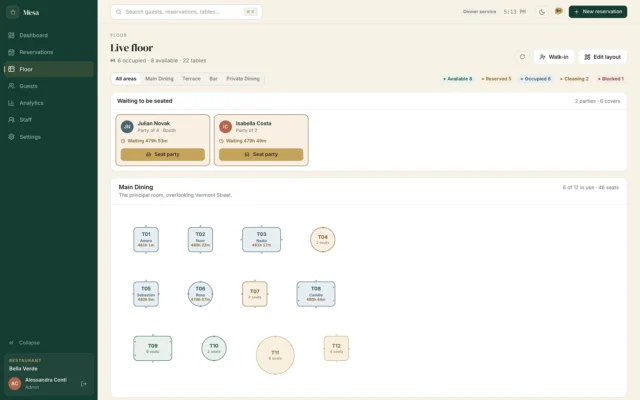
Task: Seat Isabella Costa's party
Action: pyautogui.click(x=261, y=154)
